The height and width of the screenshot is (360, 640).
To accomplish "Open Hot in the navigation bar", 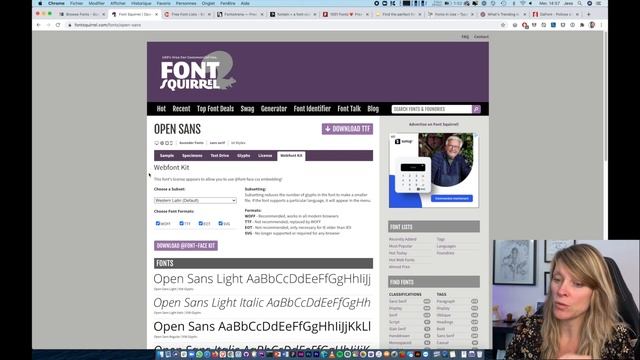I will (x=161, y=109).
